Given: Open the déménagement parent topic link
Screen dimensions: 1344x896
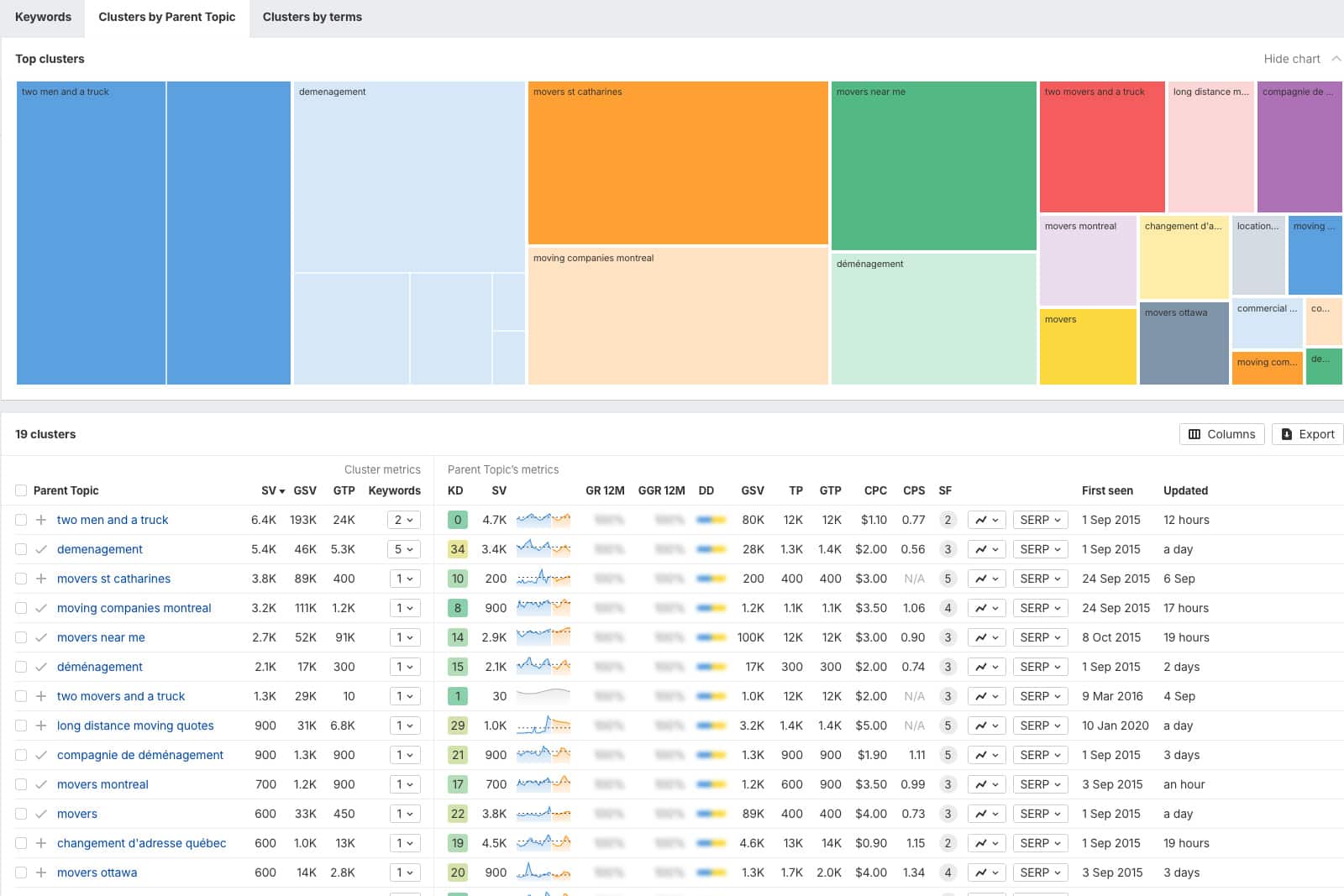Looking at the screenshot, I should coord(100,667).
